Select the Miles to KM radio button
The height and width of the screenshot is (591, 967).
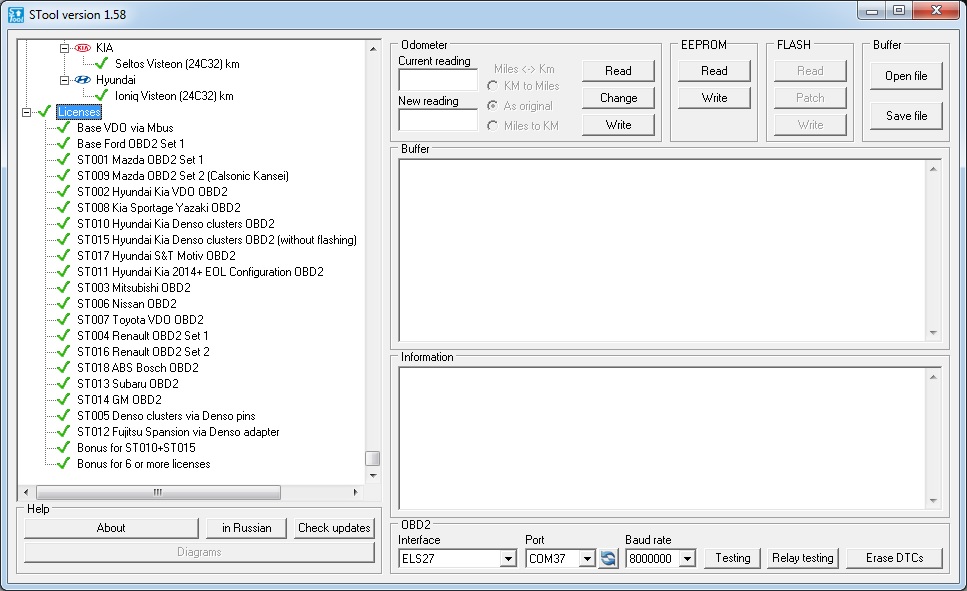pyautogui.click(x=492, y=126)
